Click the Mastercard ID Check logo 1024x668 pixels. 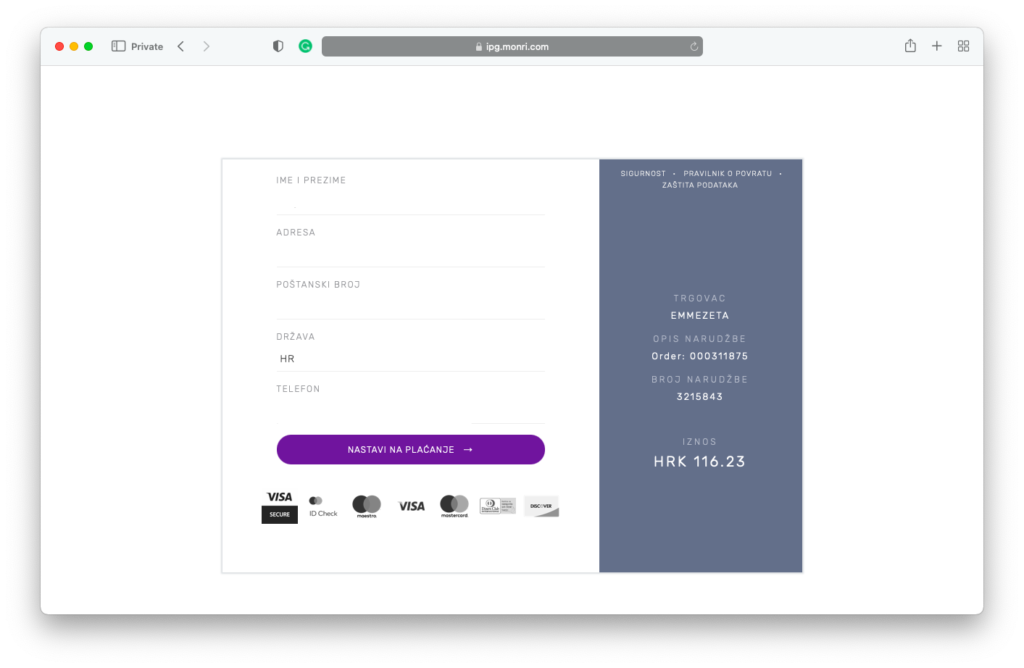pyautogui.click(x=322, y=506)
